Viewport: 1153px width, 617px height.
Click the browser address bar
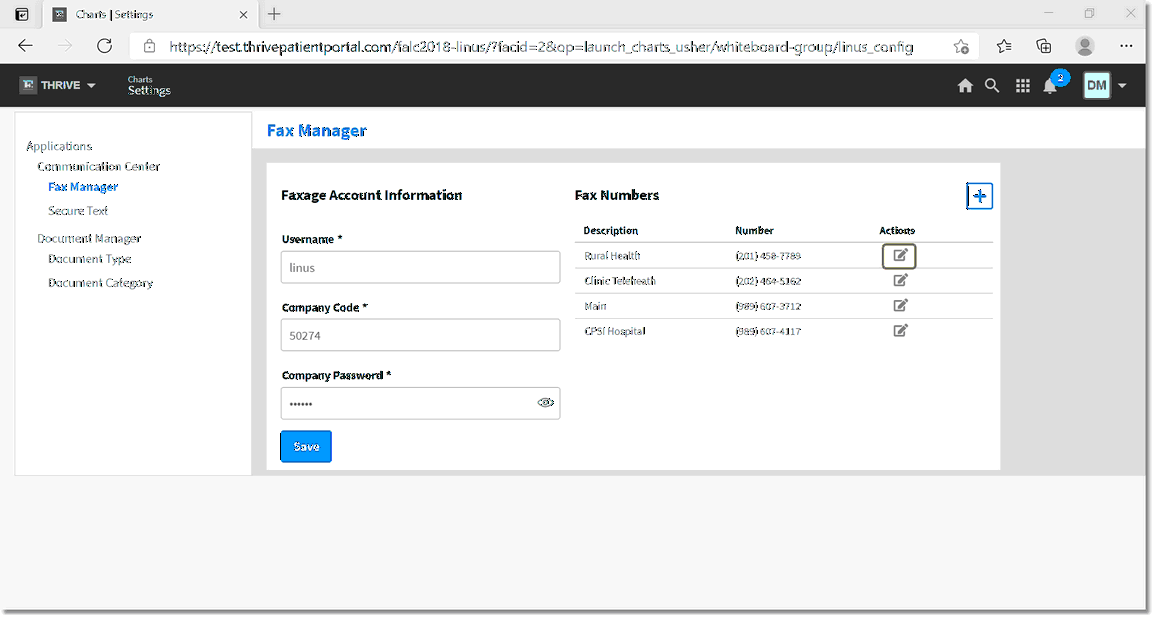pyautogui.click(x=540, y=47)
